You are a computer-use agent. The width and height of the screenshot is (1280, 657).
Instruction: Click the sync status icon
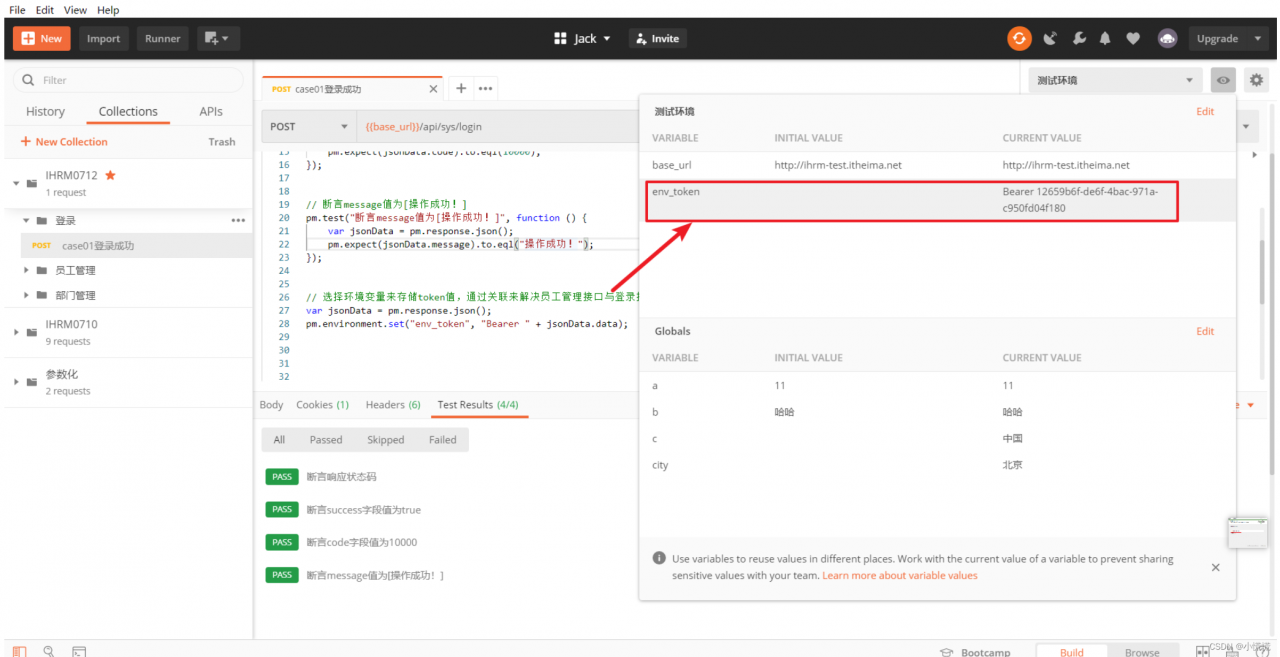1019,39
